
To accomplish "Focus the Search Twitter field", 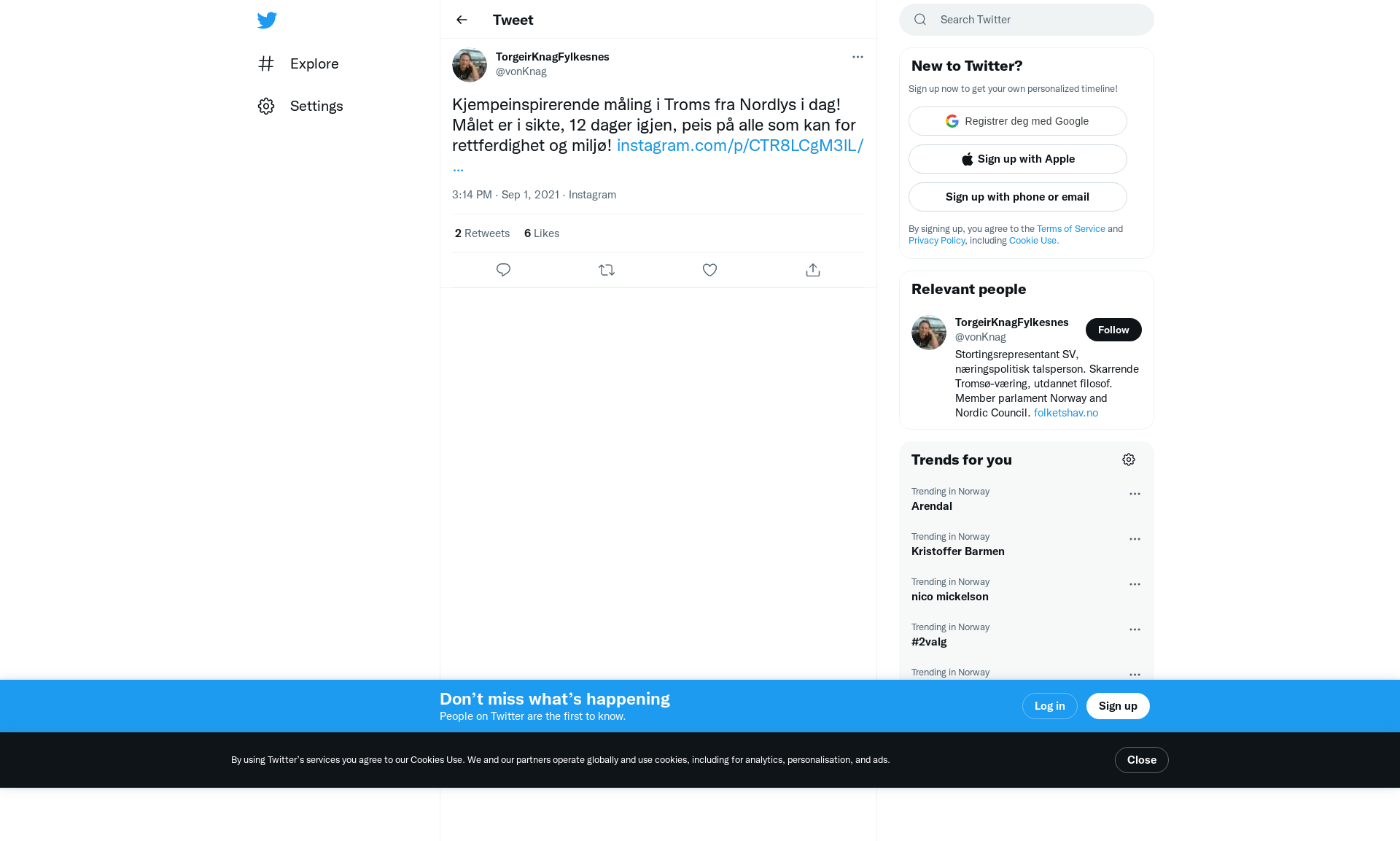I will pyautogui.click(x=1027, y=20).
